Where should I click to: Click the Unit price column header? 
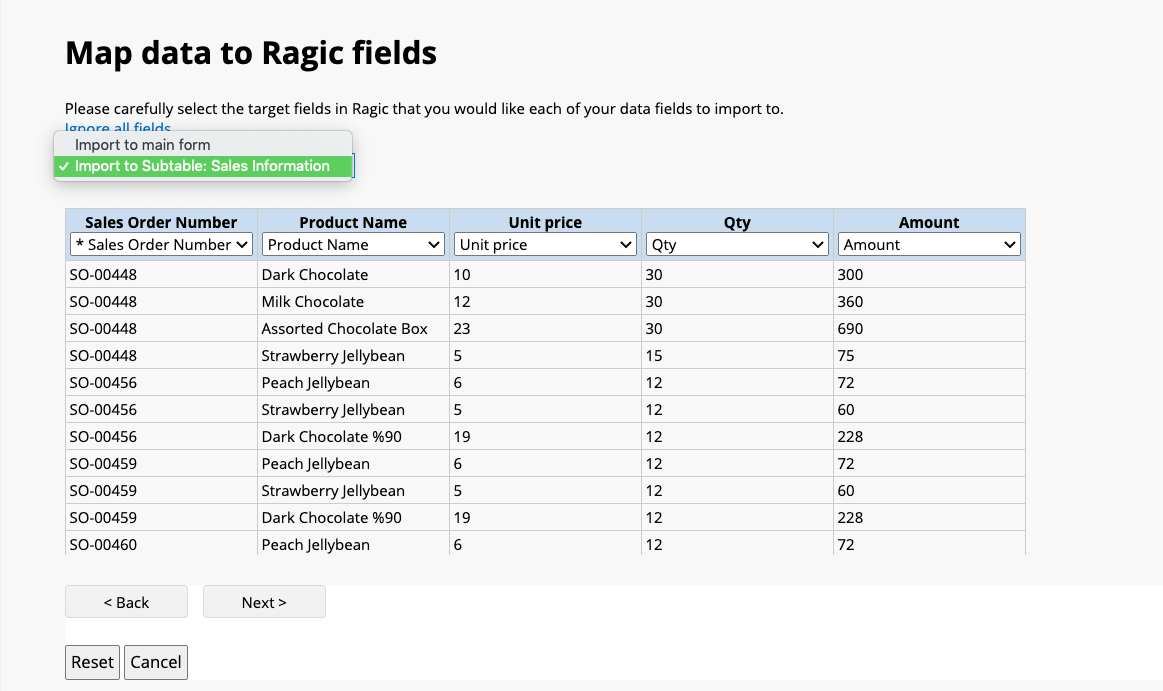coord(545,222)
